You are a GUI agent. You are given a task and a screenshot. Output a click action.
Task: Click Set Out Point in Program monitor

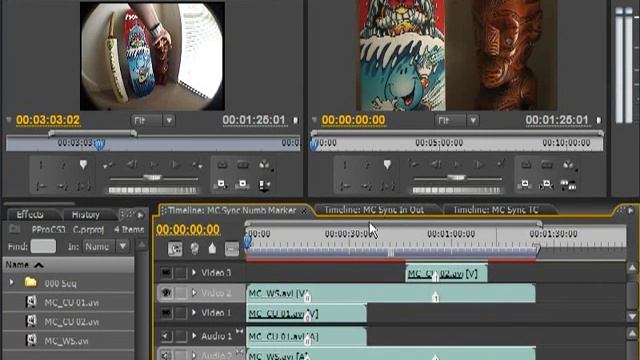[367, 165]
